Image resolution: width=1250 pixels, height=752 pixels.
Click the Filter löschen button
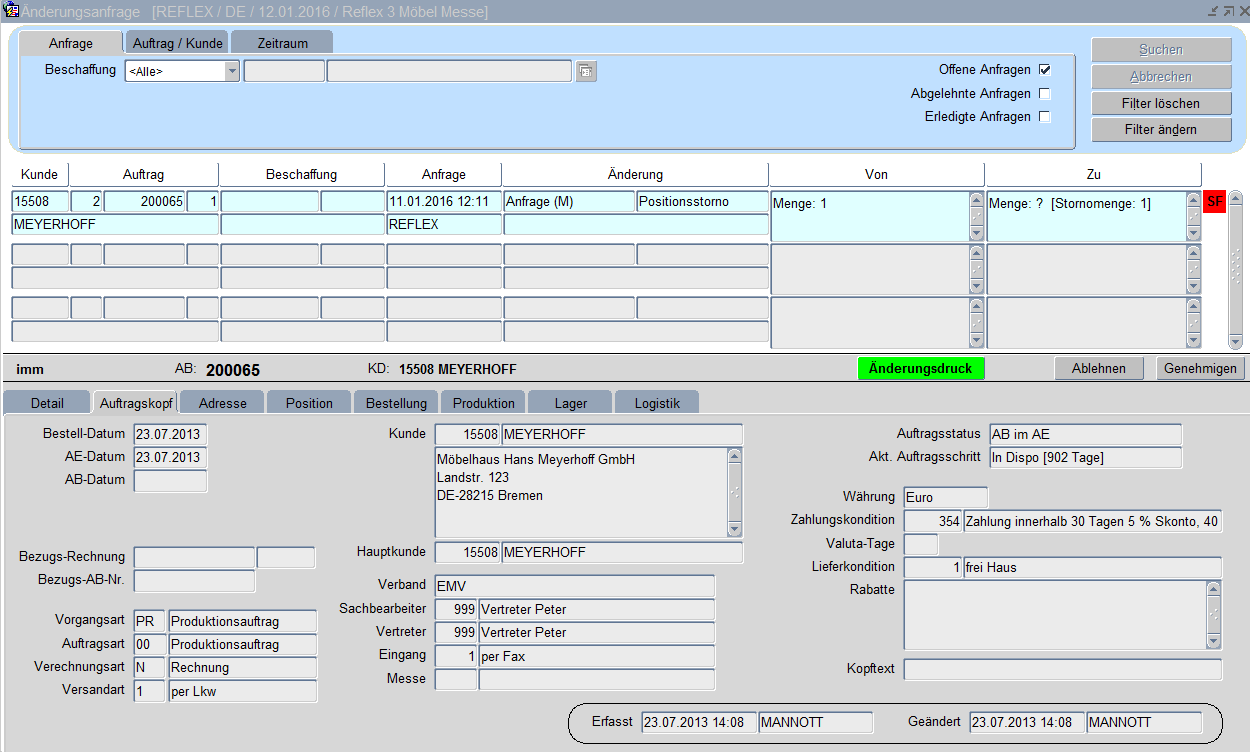point(1161,103)
